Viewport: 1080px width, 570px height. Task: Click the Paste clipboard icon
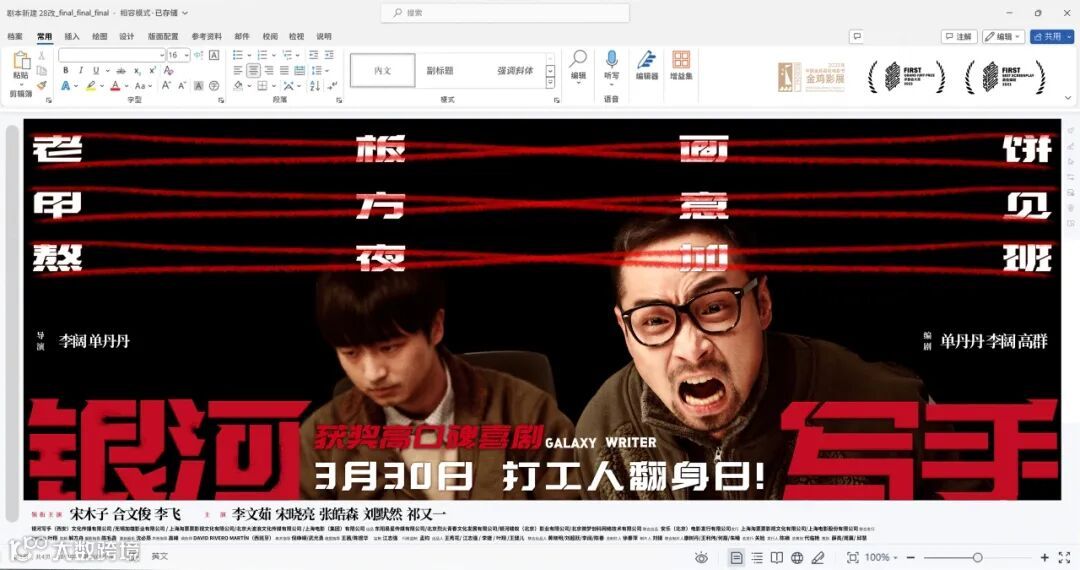point(21,62)
